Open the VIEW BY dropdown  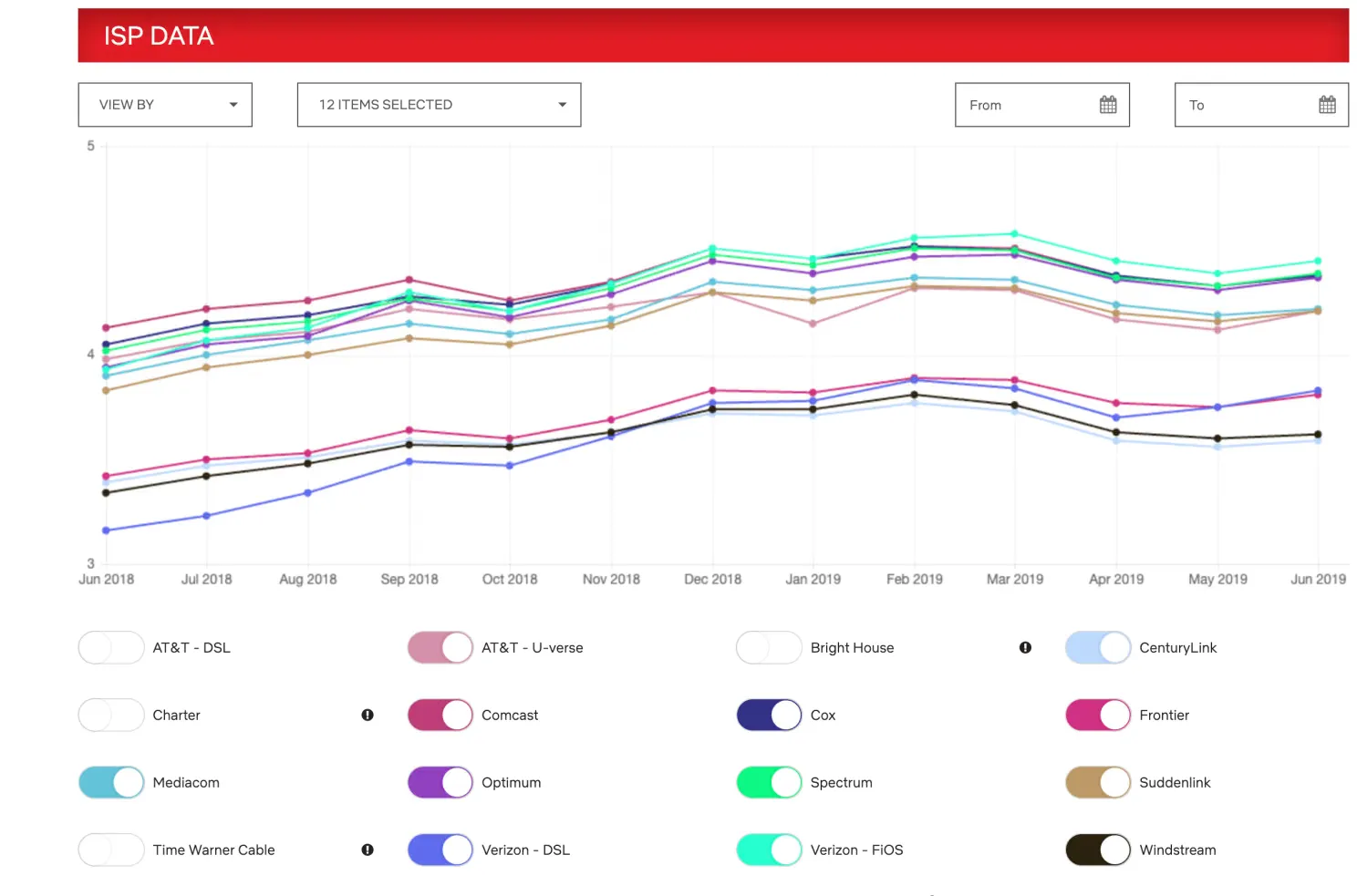pyautogui.click(x=165, y=105)
